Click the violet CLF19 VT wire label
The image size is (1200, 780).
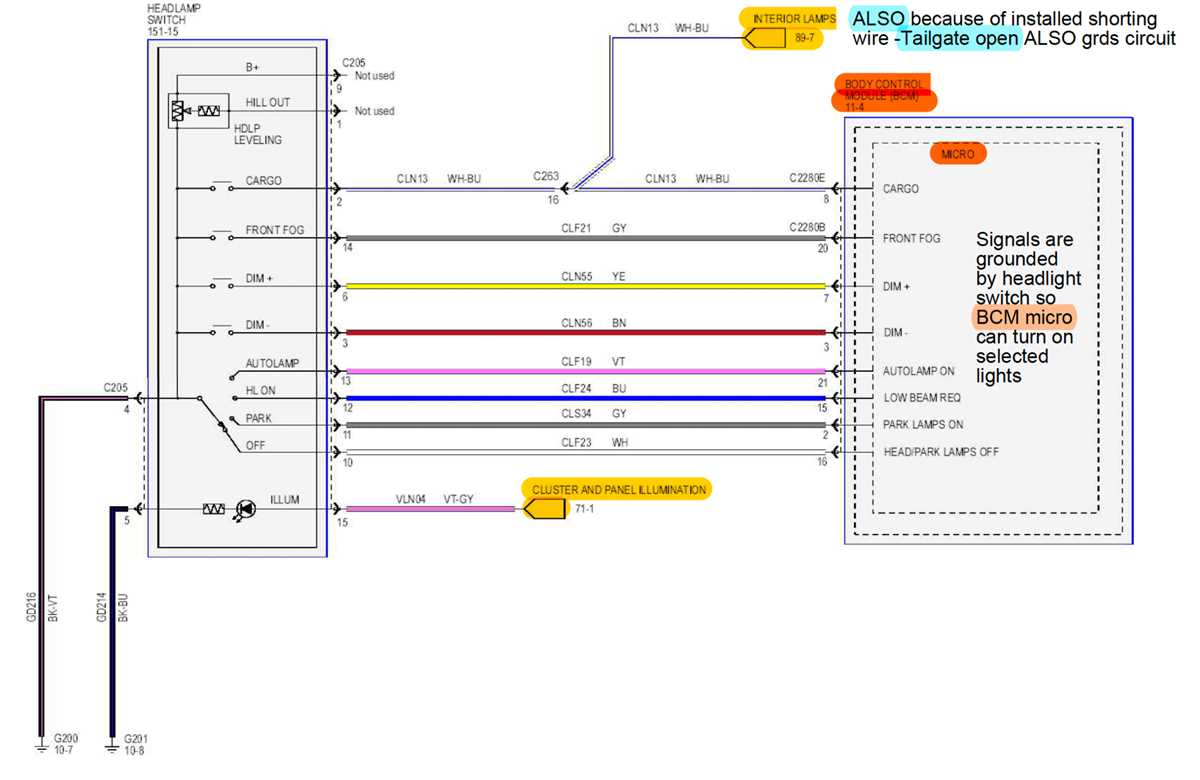tap(594, 361)
